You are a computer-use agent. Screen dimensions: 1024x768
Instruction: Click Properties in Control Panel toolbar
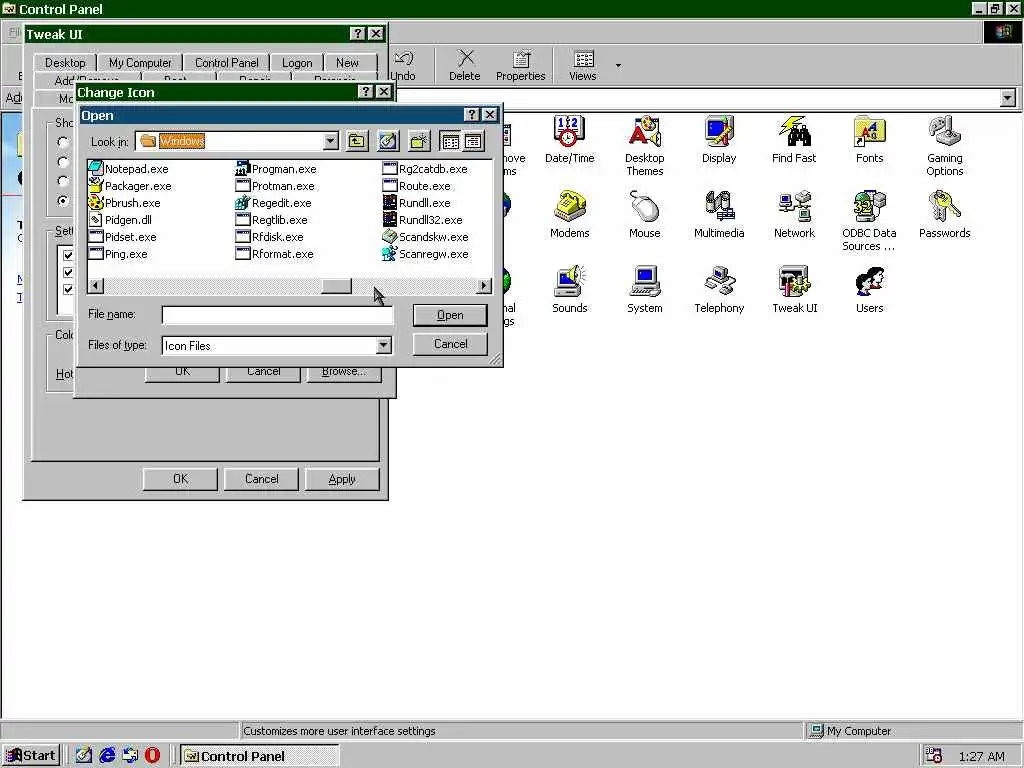click(520, 65)
